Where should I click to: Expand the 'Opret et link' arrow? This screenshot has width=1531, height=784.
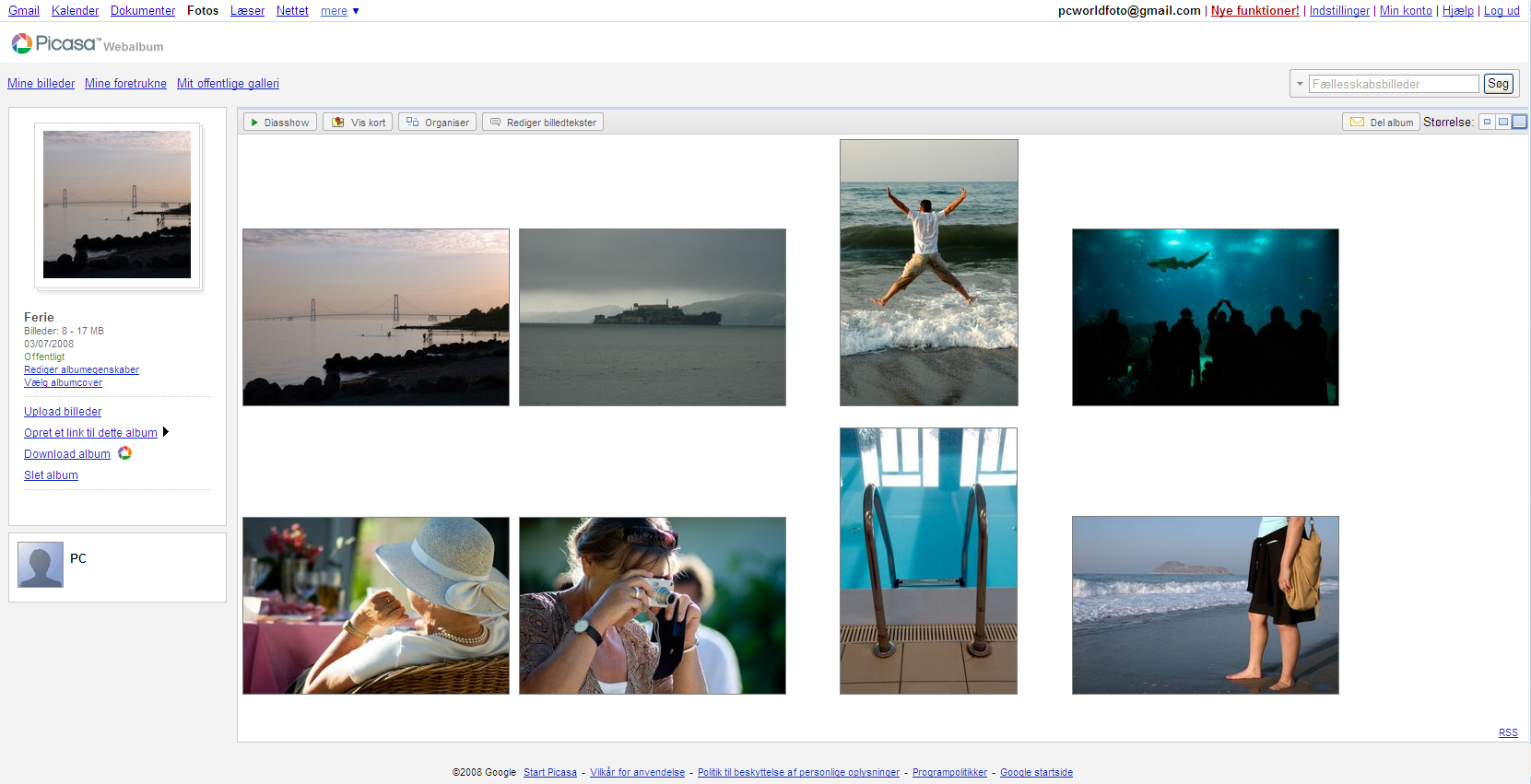[x=166, y=432]
